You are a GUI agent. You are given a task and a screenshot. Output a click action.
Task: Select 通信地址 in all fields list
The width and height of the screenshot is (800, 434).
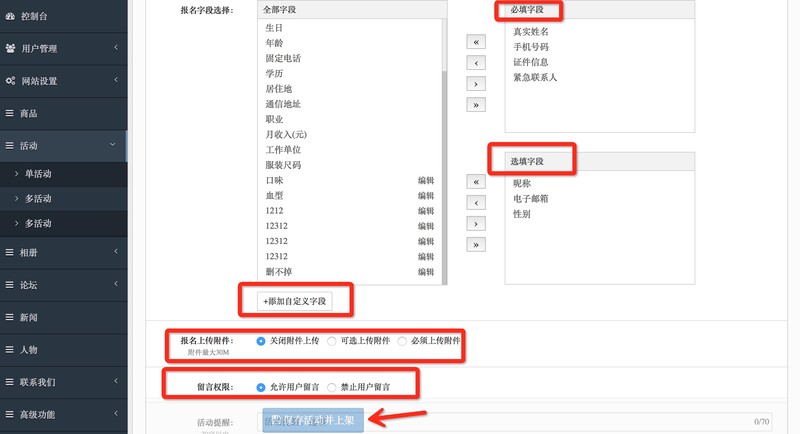coord(283,104)
